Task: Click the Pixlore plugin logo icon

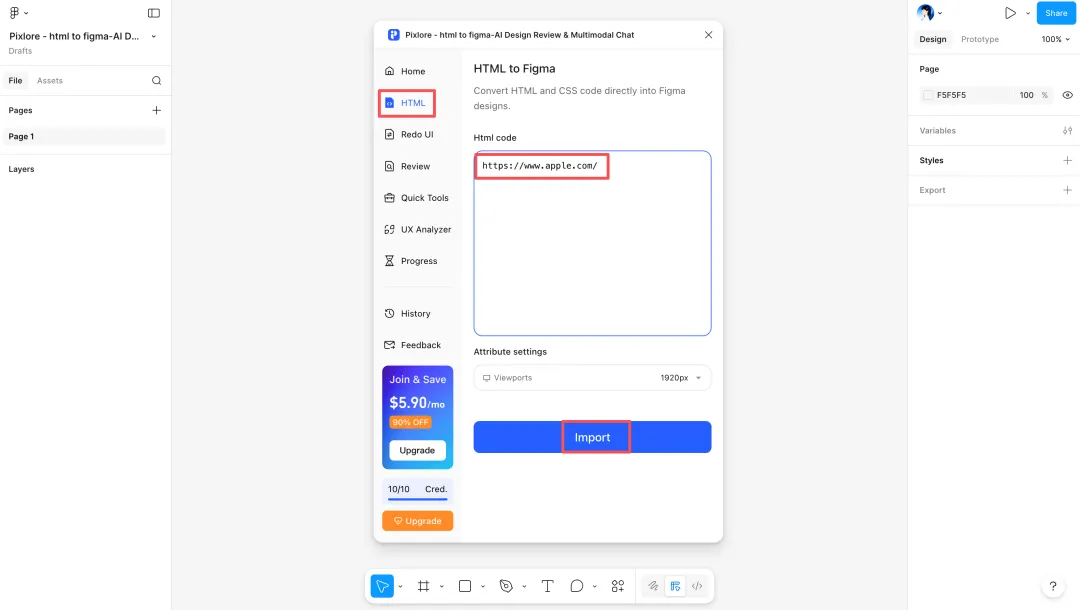Action: [393, 34]
